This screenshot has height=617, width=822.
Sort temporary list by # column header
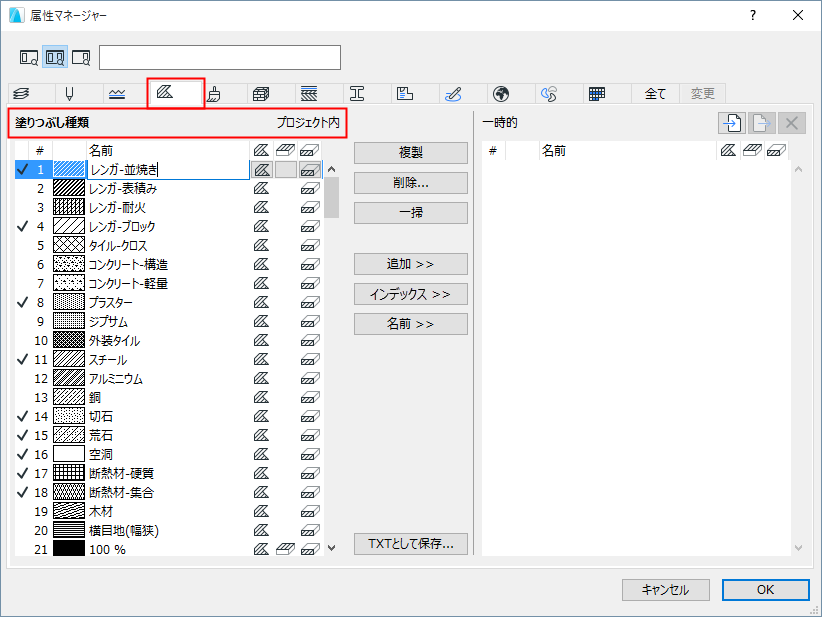[493, 151]
